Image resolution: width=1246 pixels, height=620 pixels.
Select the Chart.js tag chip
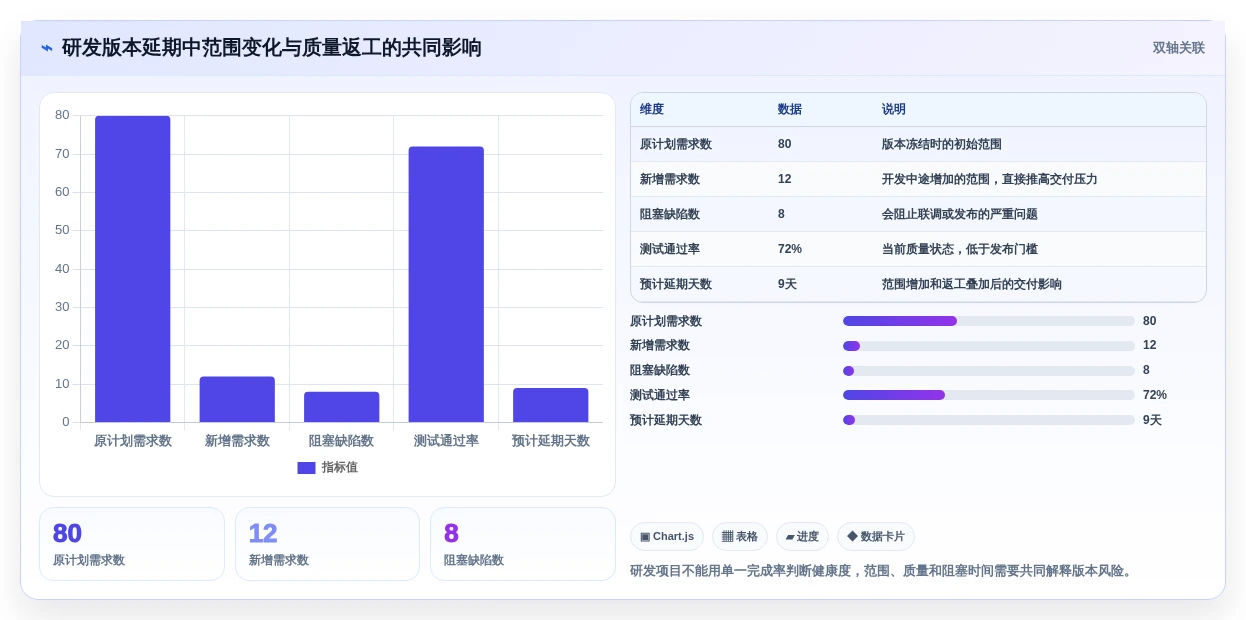[x=667, y=537]
